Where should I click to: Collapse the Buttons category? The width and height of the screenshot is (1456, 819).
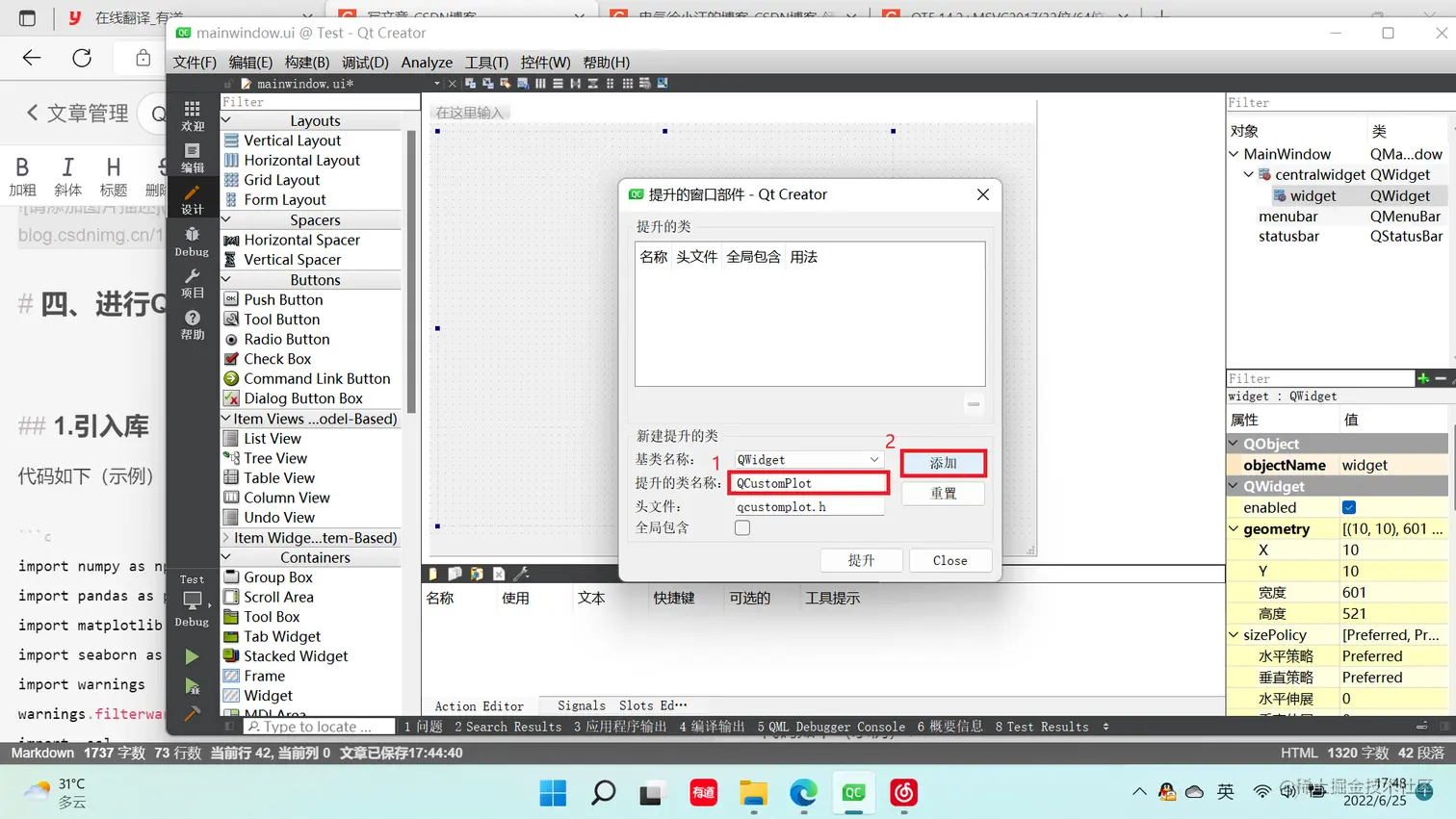[226, 279]
